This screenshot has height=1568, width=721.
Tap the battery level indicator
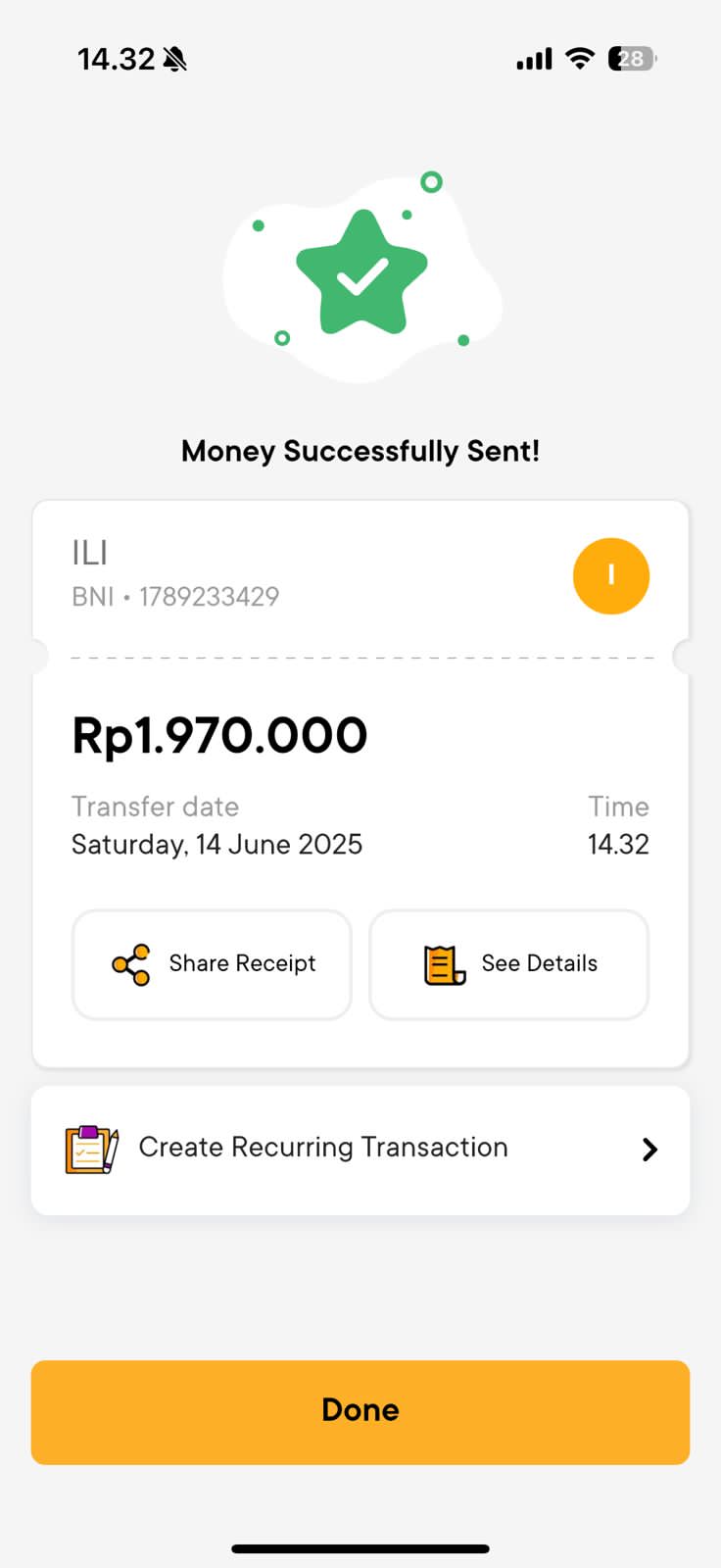coord(632,59)
